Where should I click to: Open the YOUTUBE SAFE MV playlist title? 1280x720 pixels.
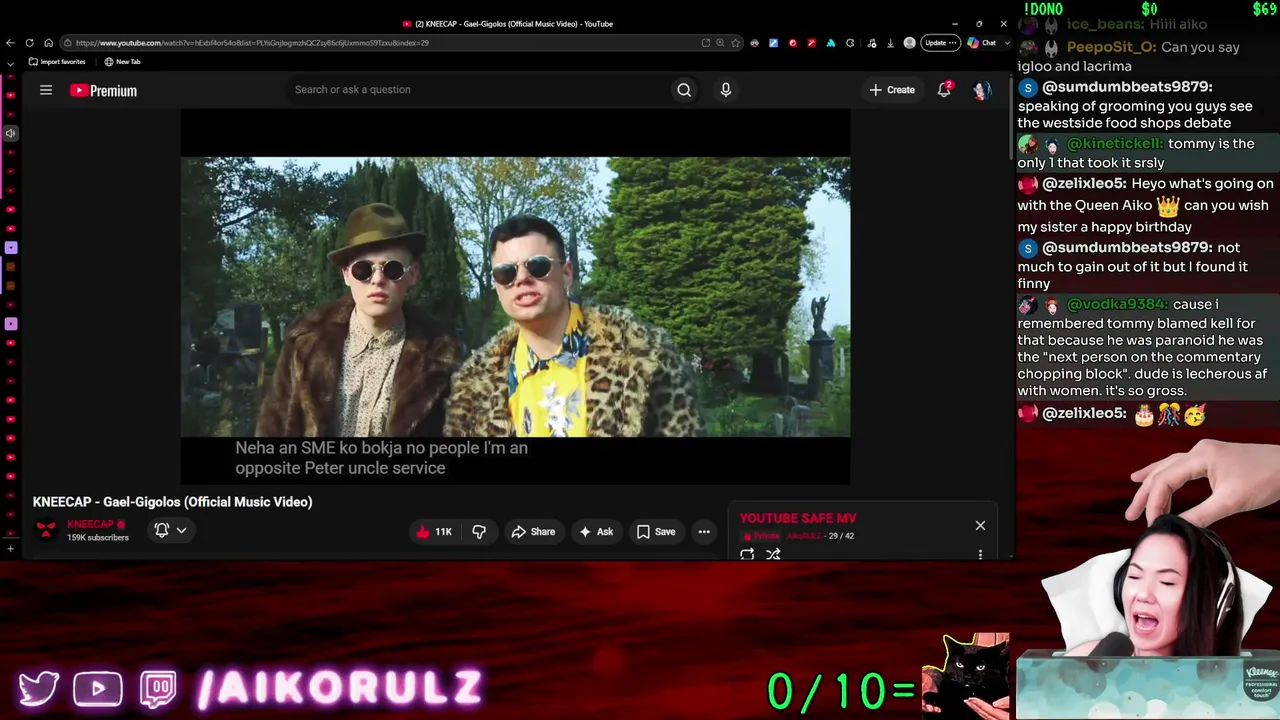pos(798,518)
